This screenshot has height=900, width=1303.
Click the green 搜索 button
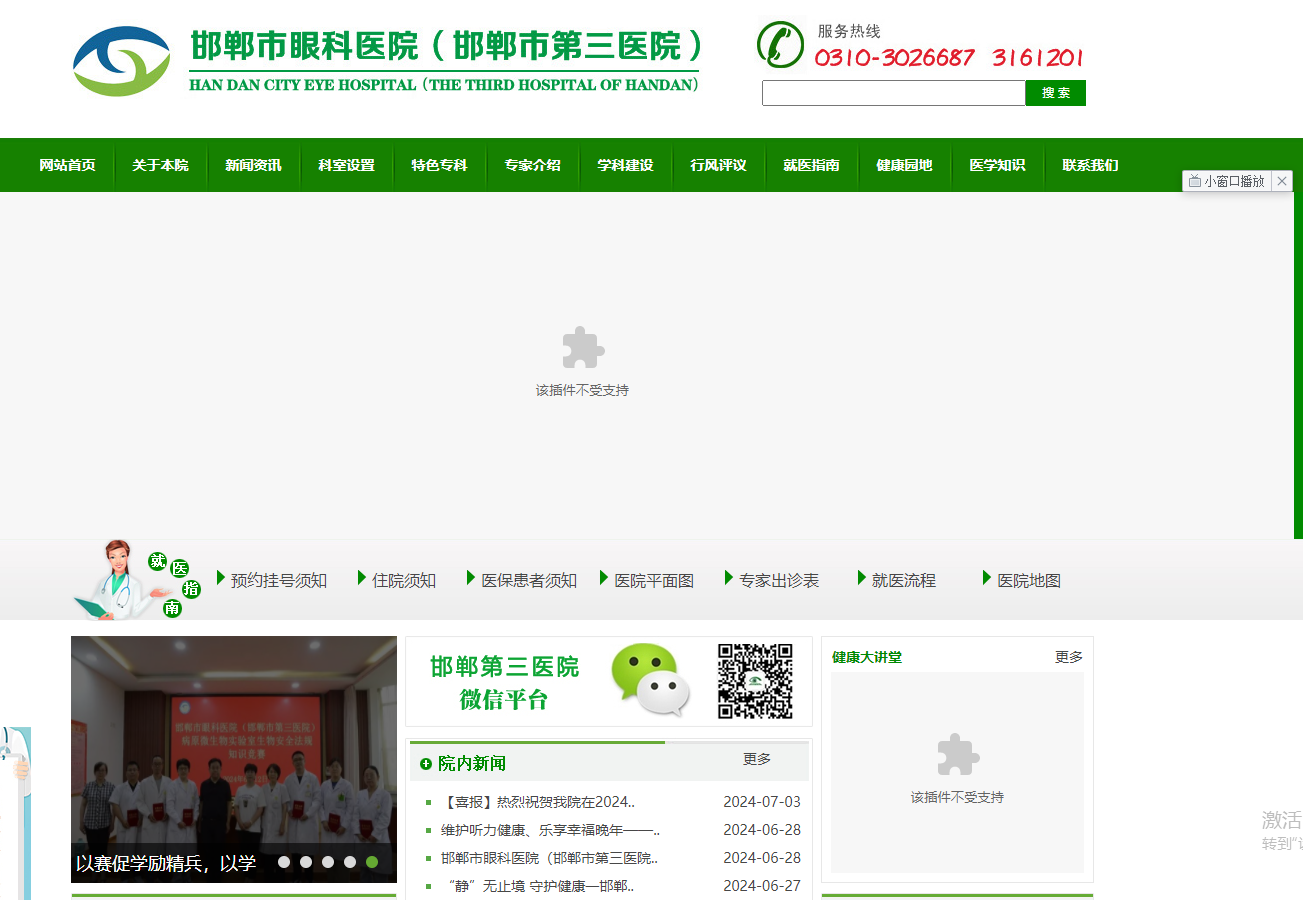1056,93
